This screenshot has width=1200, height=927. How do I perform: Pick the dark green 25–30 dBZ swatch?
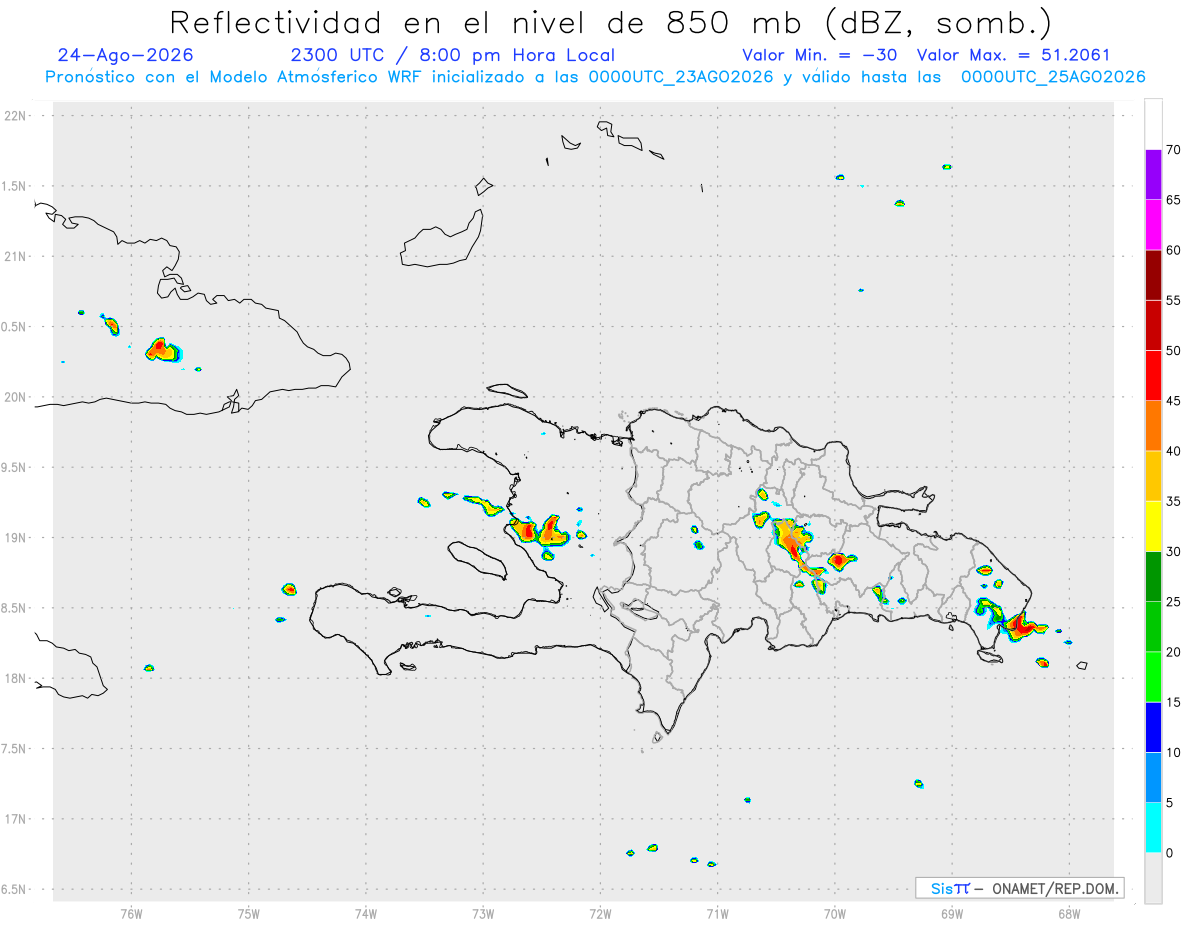pyautogui.click(x=1153, y=577)
